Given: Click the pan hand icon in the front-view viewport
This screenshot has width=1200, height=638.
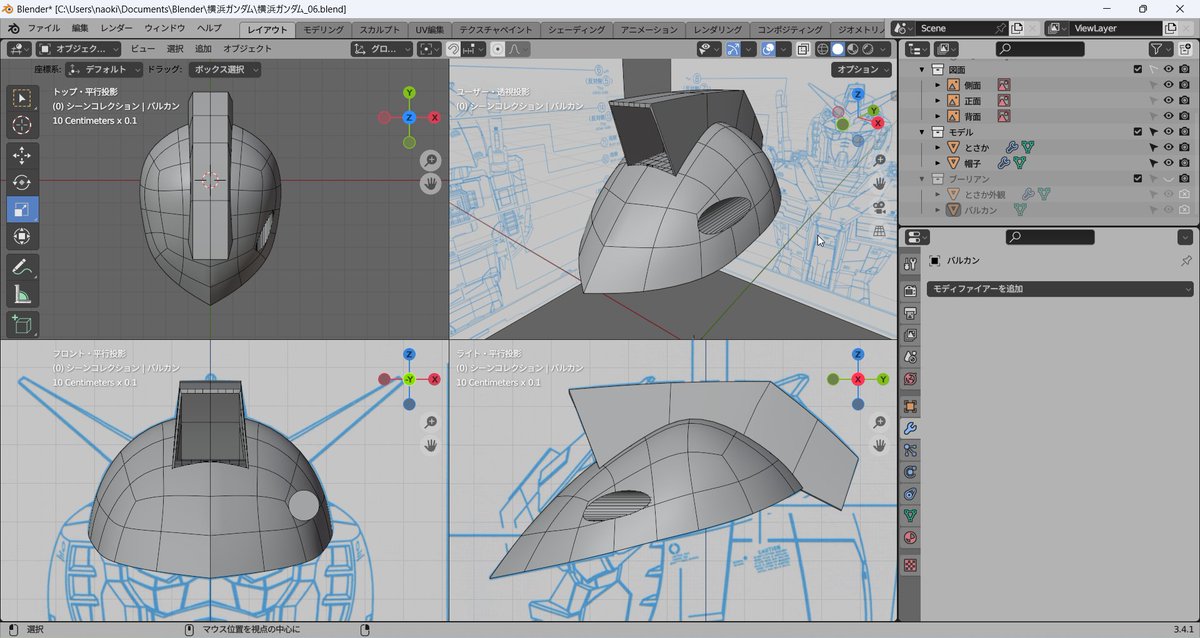Looking at the screenshot, I should [430, 445].
